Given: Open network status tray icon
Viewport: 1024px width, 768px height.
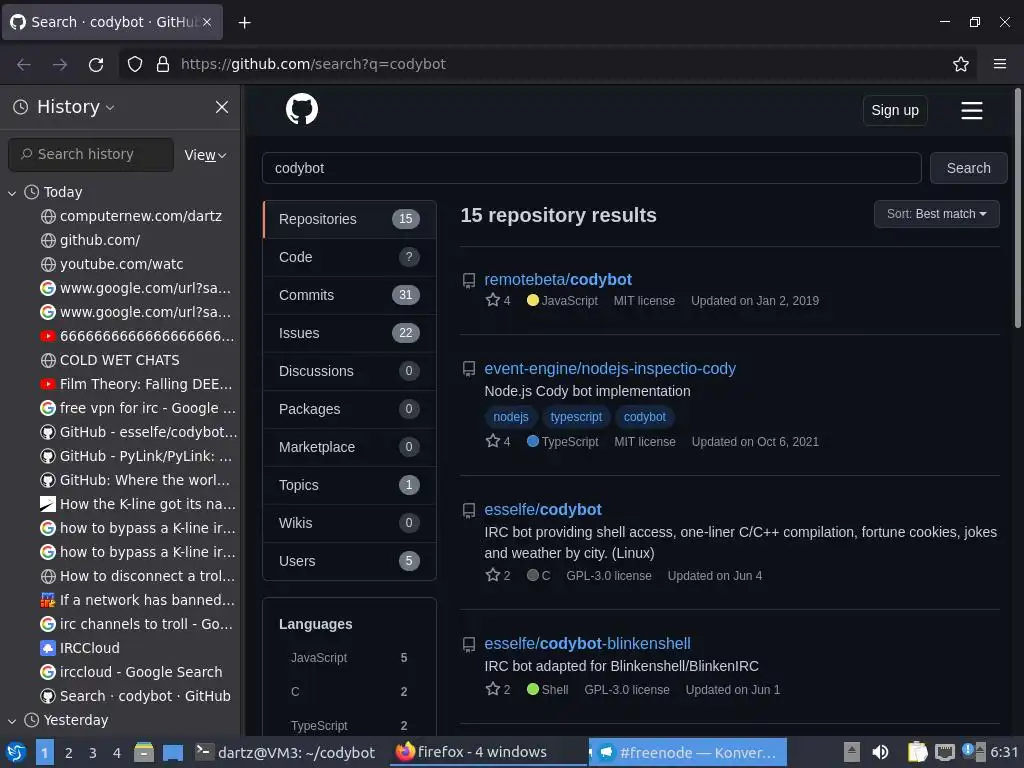Looking at the screenshot, I should (944, 752).
